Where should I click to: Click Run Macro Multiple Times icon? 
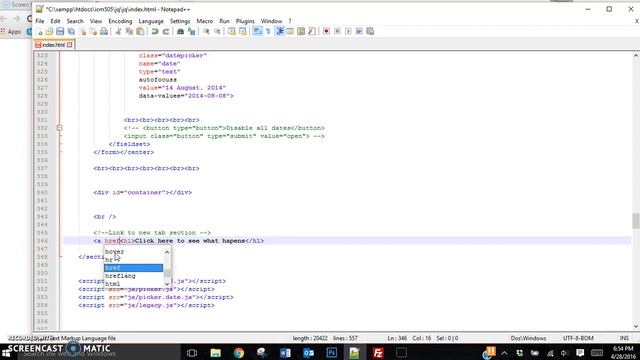pyautogui.click(x=359, y=31)
